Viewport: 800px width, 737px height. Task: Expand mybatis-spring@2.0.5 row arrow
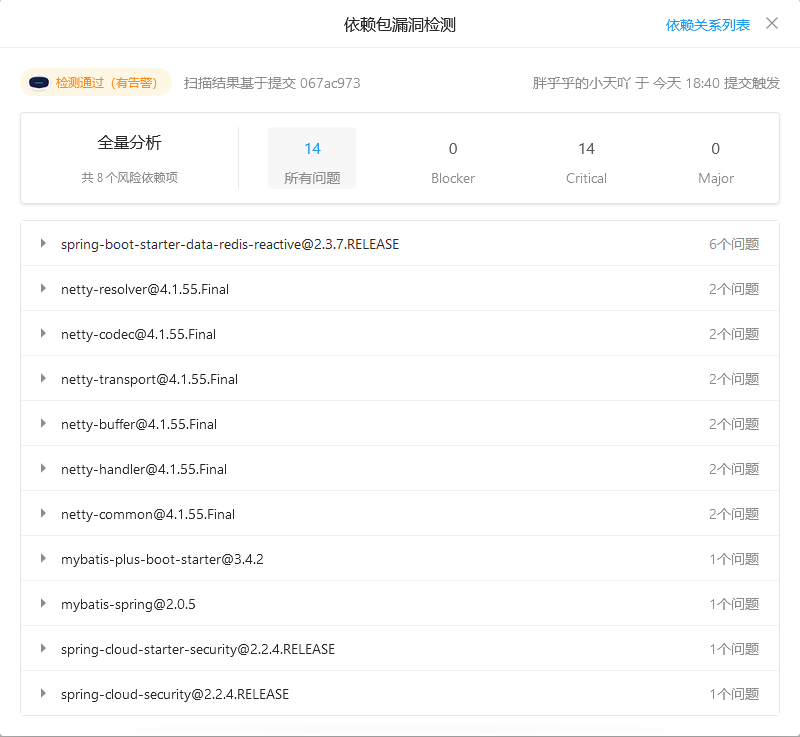(x=43, y=603)
